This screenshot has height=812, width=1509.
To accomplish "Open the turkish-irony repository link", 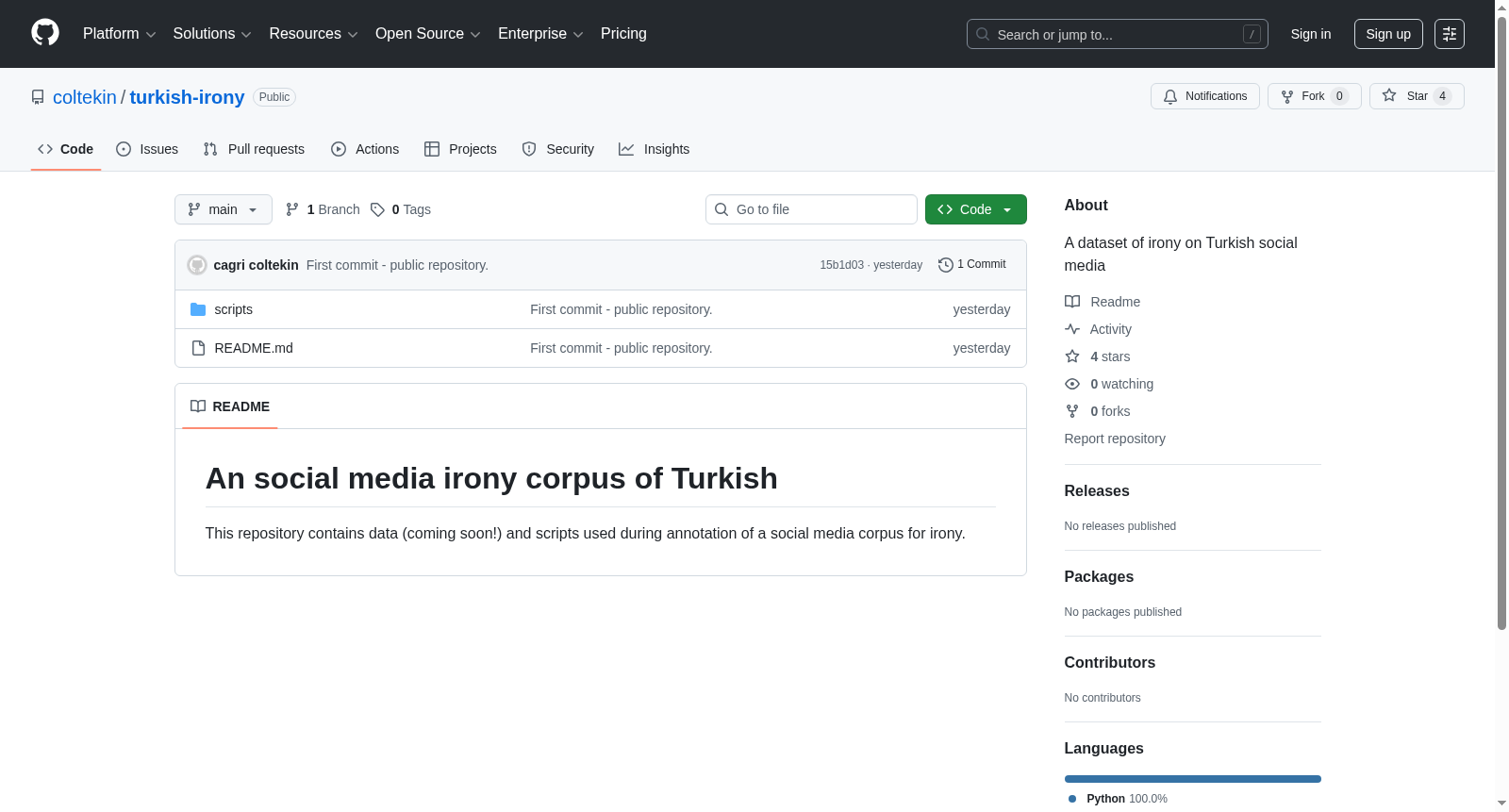I will pos(187,97).
